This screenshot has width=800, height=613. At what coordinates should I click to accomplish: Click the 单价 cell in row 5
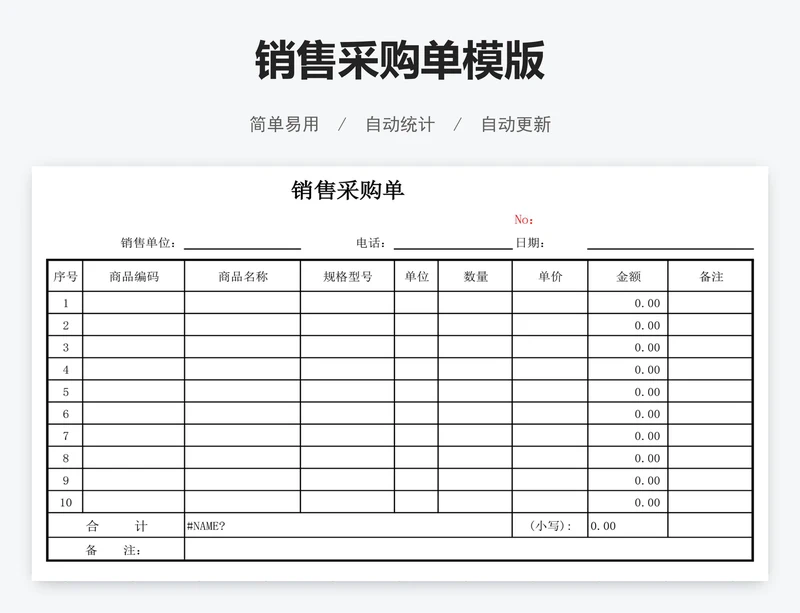pos(550,391)
